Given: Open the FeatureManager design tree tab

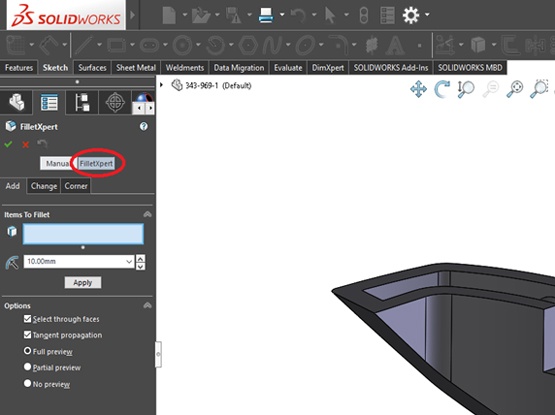Looking at the screenshot, I should point(16,102).
